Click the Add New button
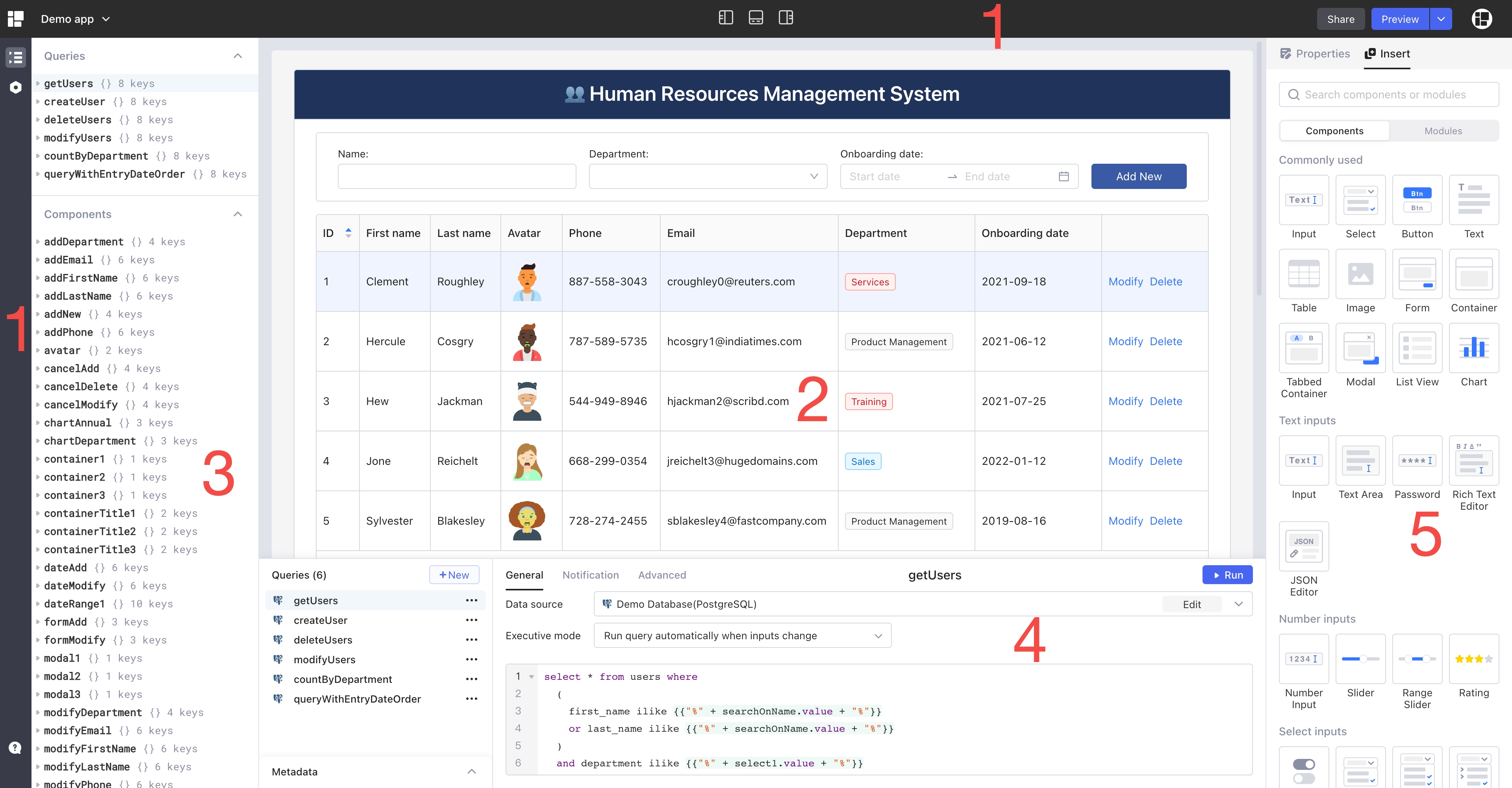 click(x=1138, y=177)
